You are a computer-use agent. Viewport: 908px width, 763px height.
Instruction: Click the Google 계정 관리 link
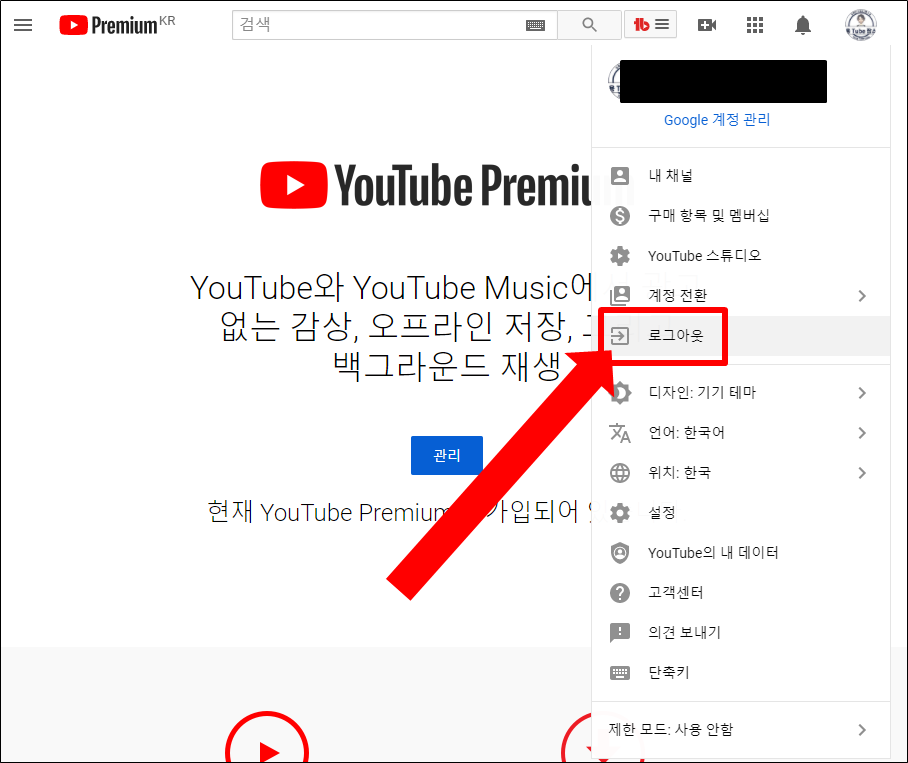(717, 120)
